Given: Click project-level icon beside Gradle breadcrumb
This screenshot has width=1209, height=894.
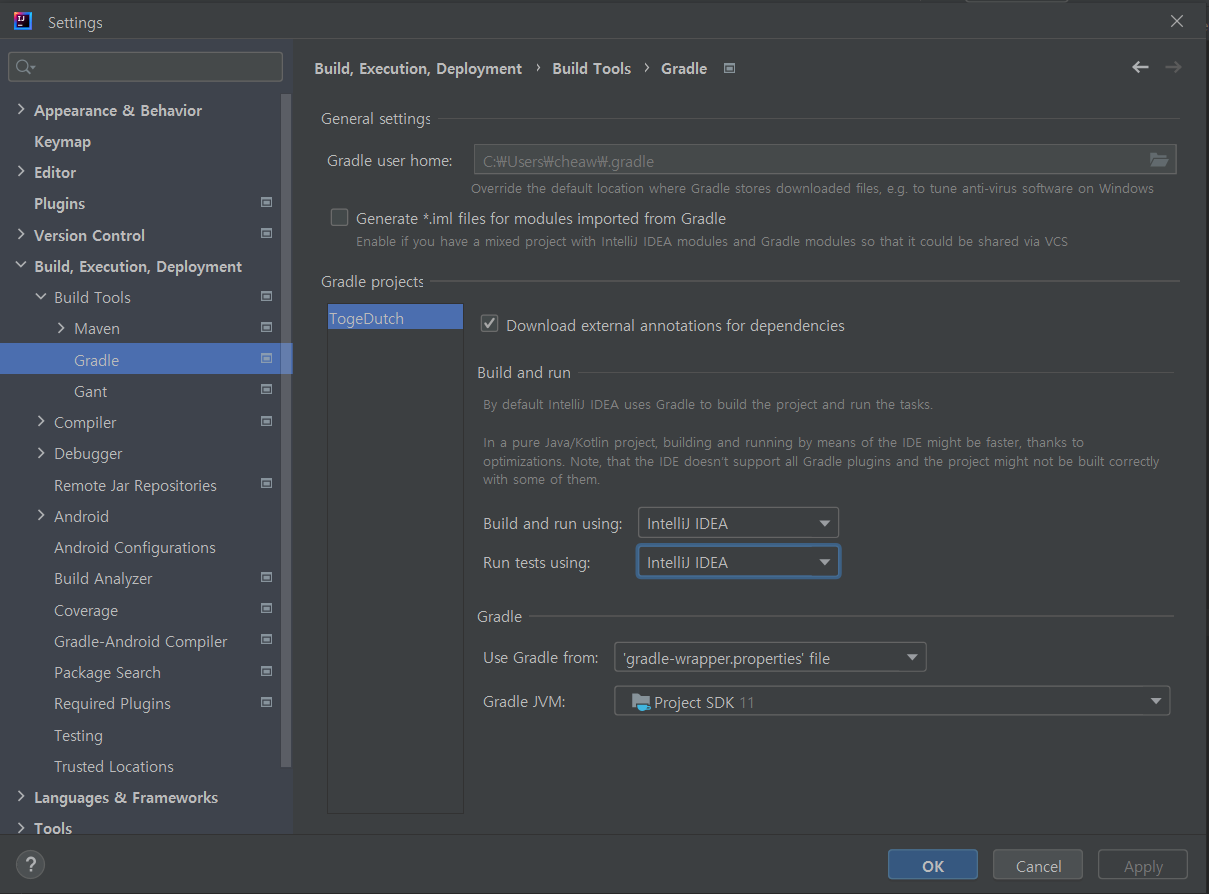Looking at the screenshot, I should click(x=729, y=68).
